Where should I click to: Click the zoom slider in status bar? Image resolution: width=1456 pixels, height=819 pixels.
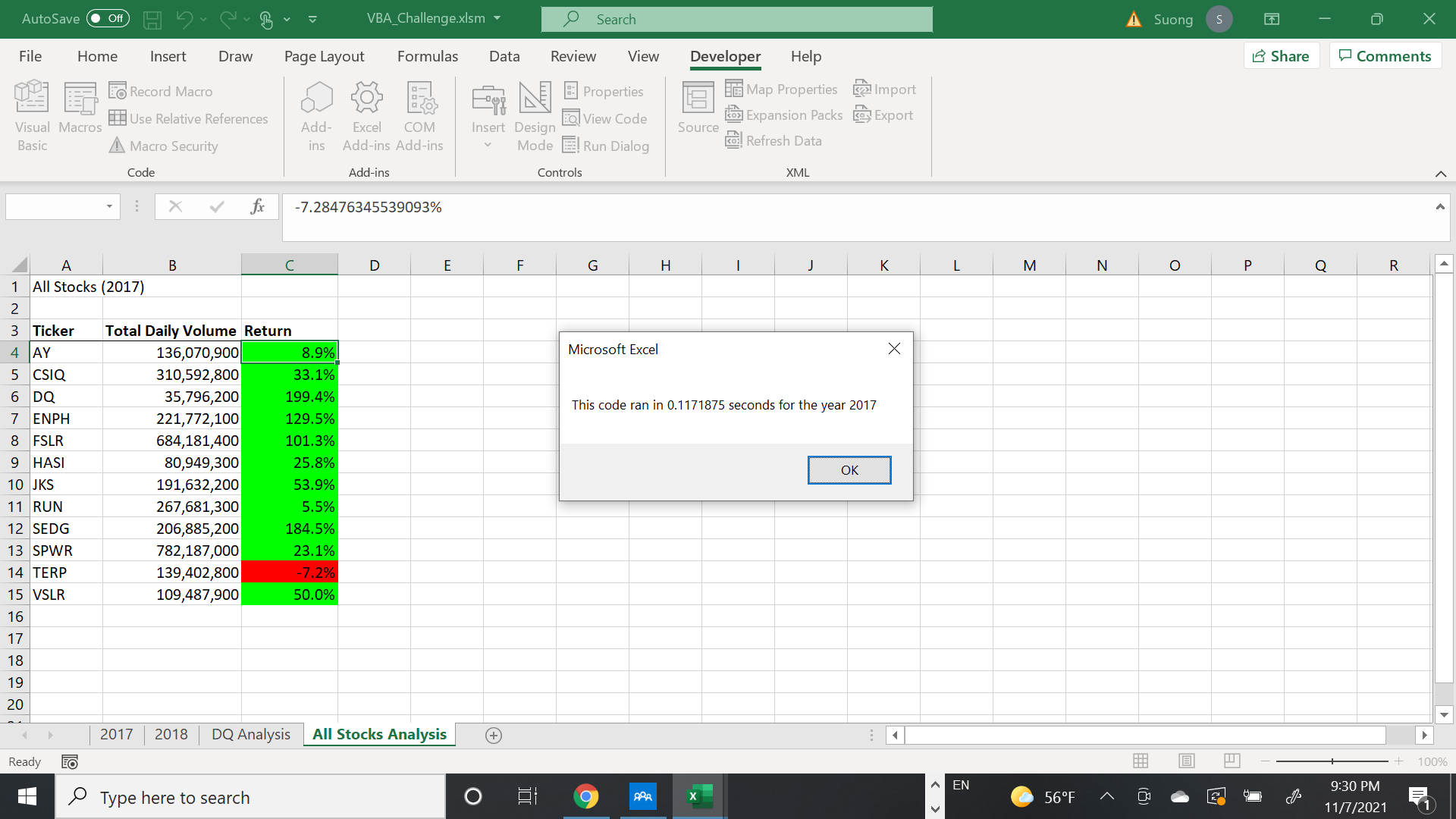tap(1332, 761)
